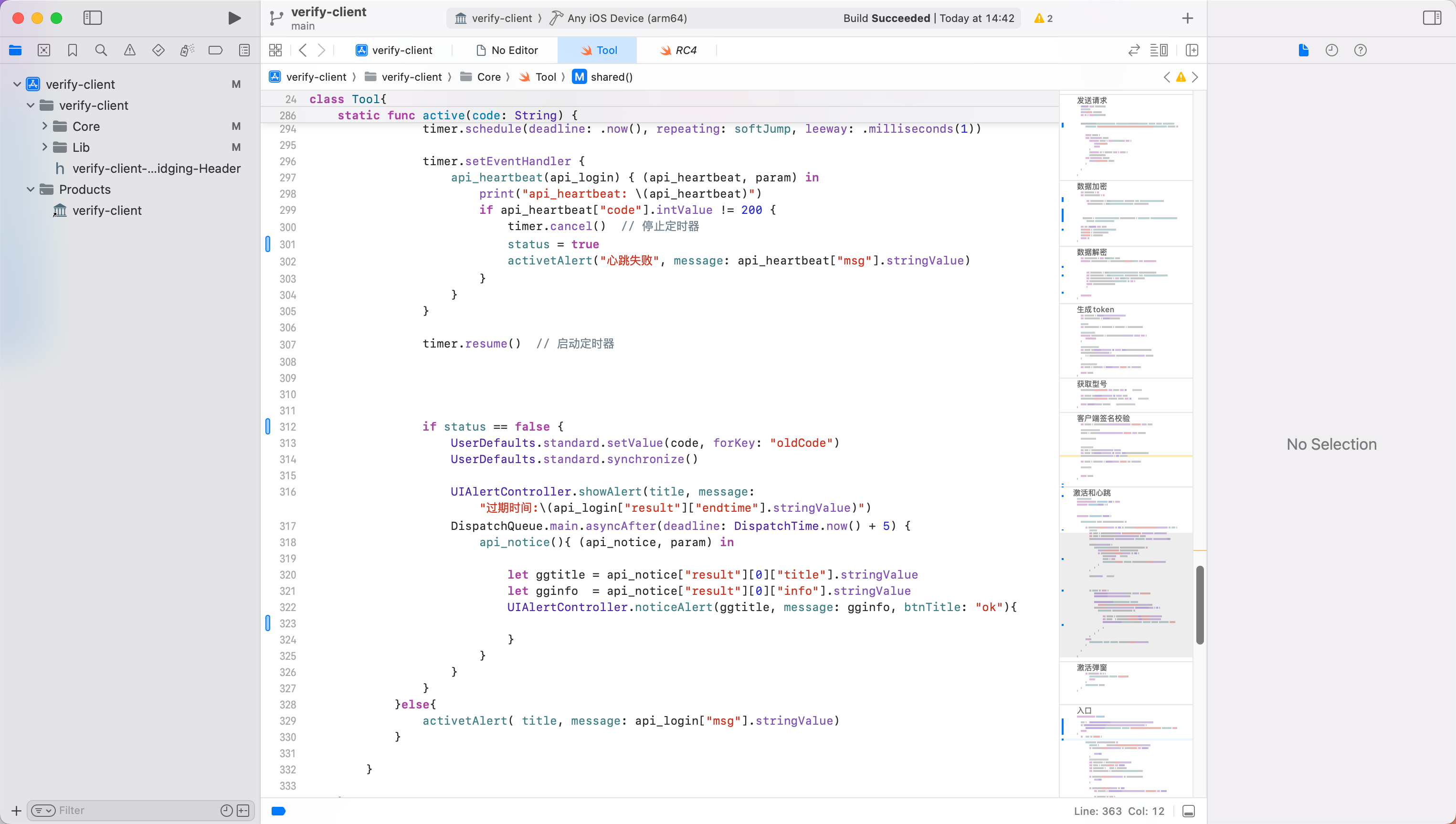1456x824 pixels.
Task: Toggle the debug area at bottom right
Action: tap(1188, 811)
